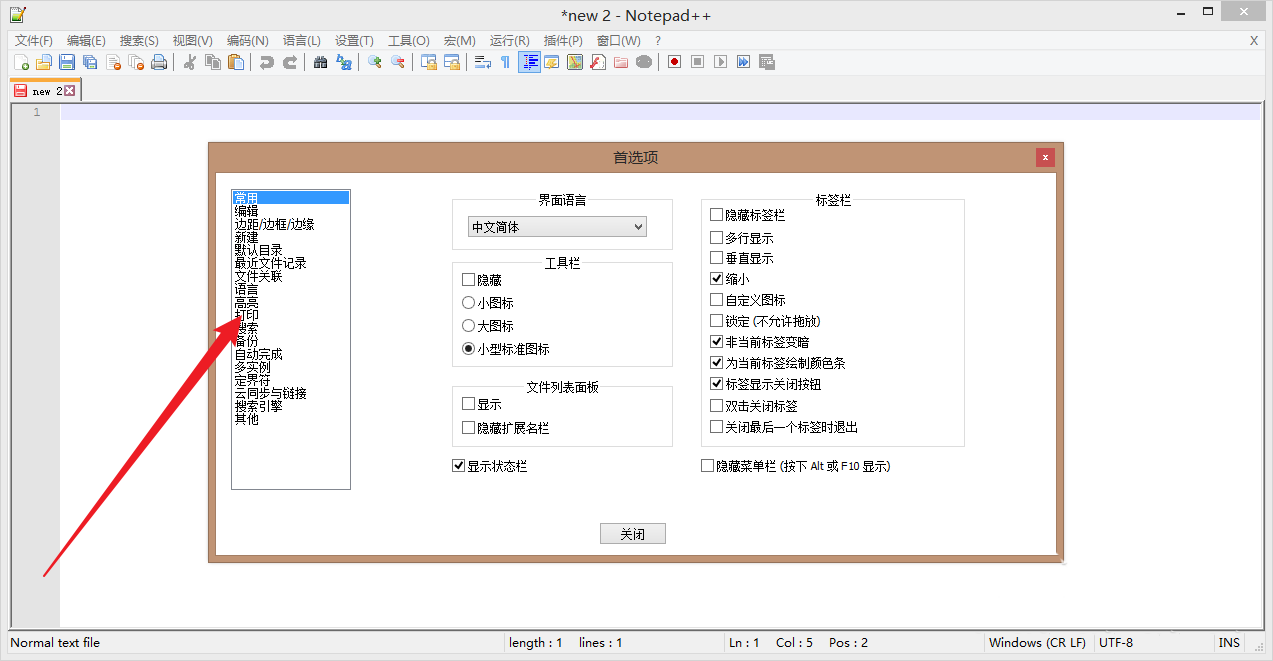Screen dimensions: 1273x661
Task: Open the 界面语言 dropdown showing 中文简体
Action: click(556, 226)
